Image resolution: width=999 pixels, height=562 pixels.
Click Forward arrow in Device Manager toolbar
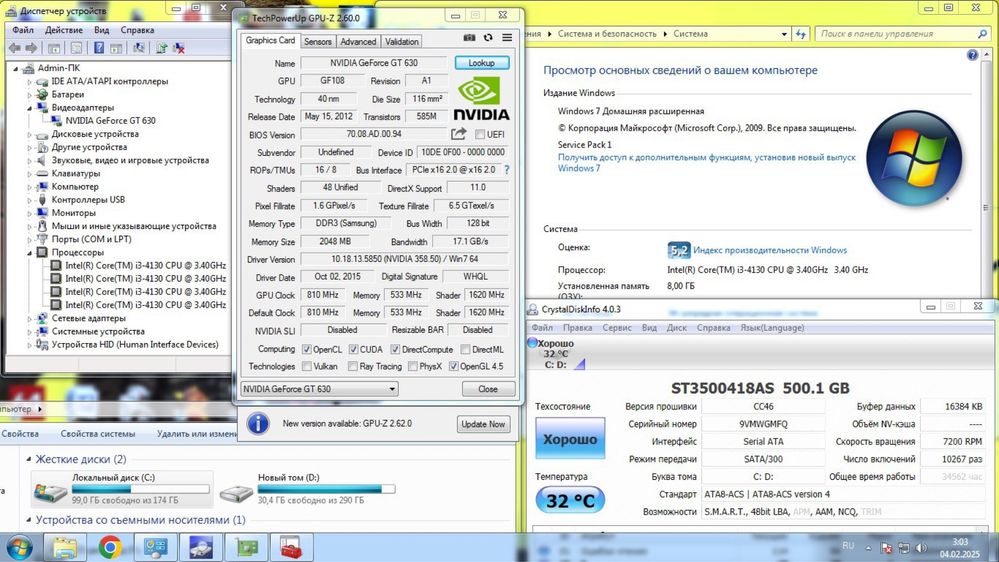pyautogui.click(x=31, y=48)
